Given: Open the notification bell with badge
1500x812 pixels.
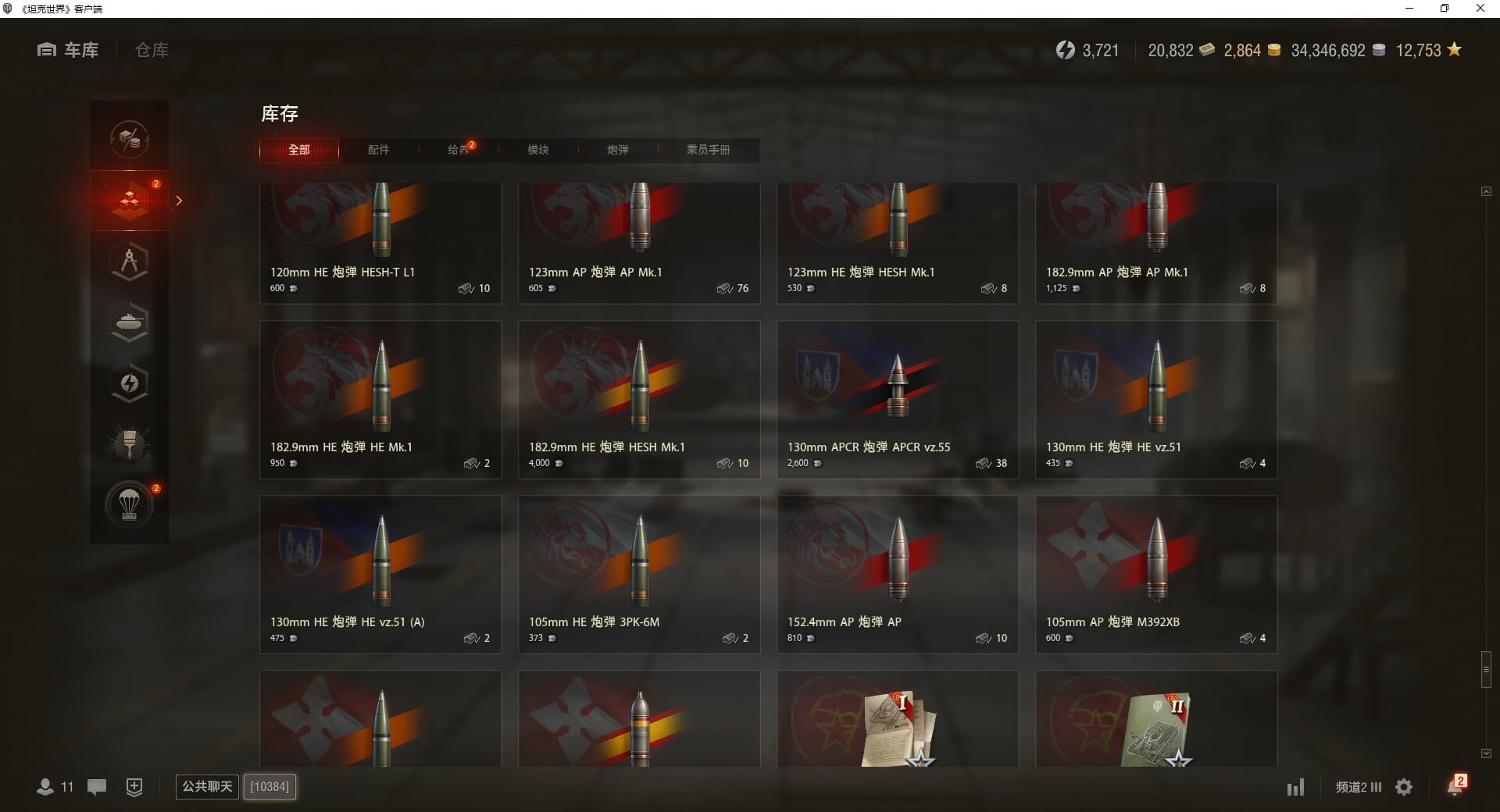Looking at the screenshot, I should pos(1455,785).
